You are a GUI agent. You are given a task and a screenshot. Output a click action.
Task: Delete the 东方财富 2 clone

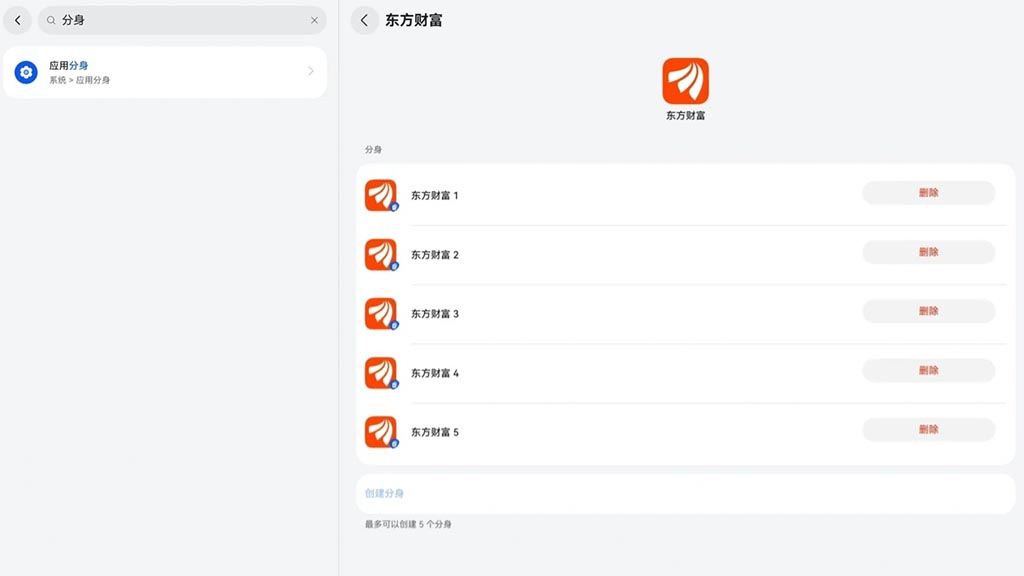pos(928,252)
